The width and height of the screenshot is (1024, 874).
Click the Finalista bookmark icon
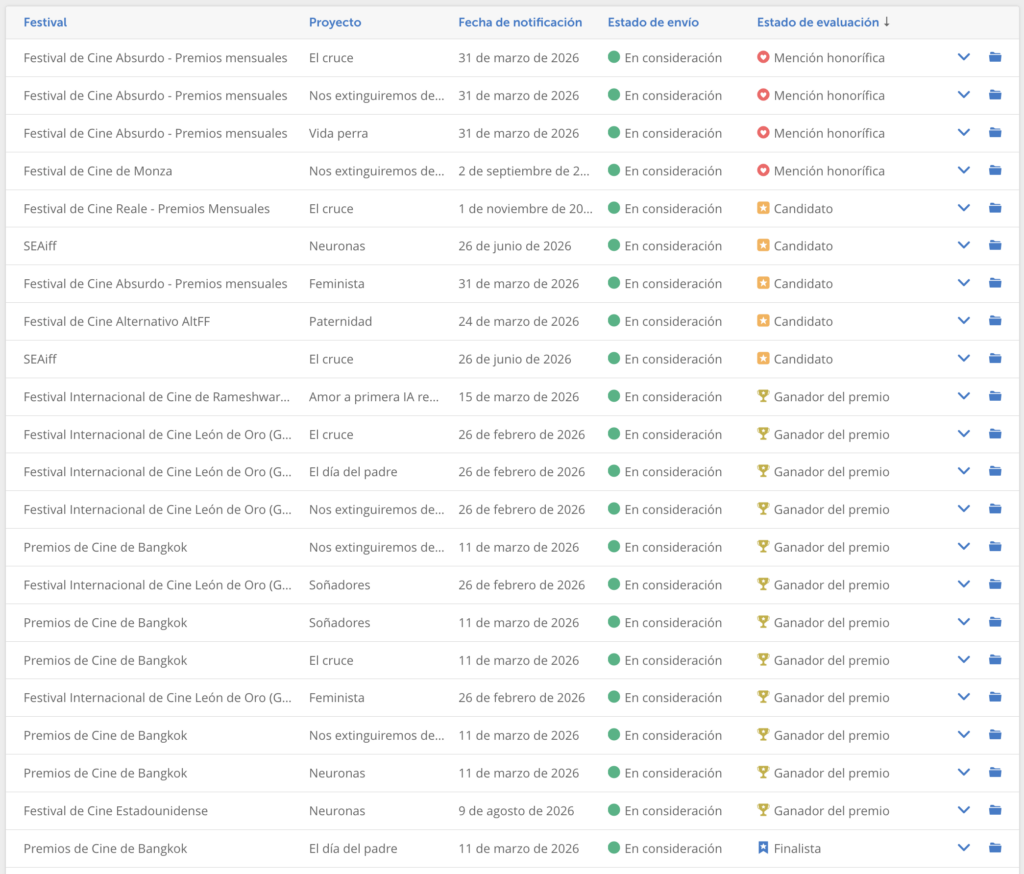[763, 848]
